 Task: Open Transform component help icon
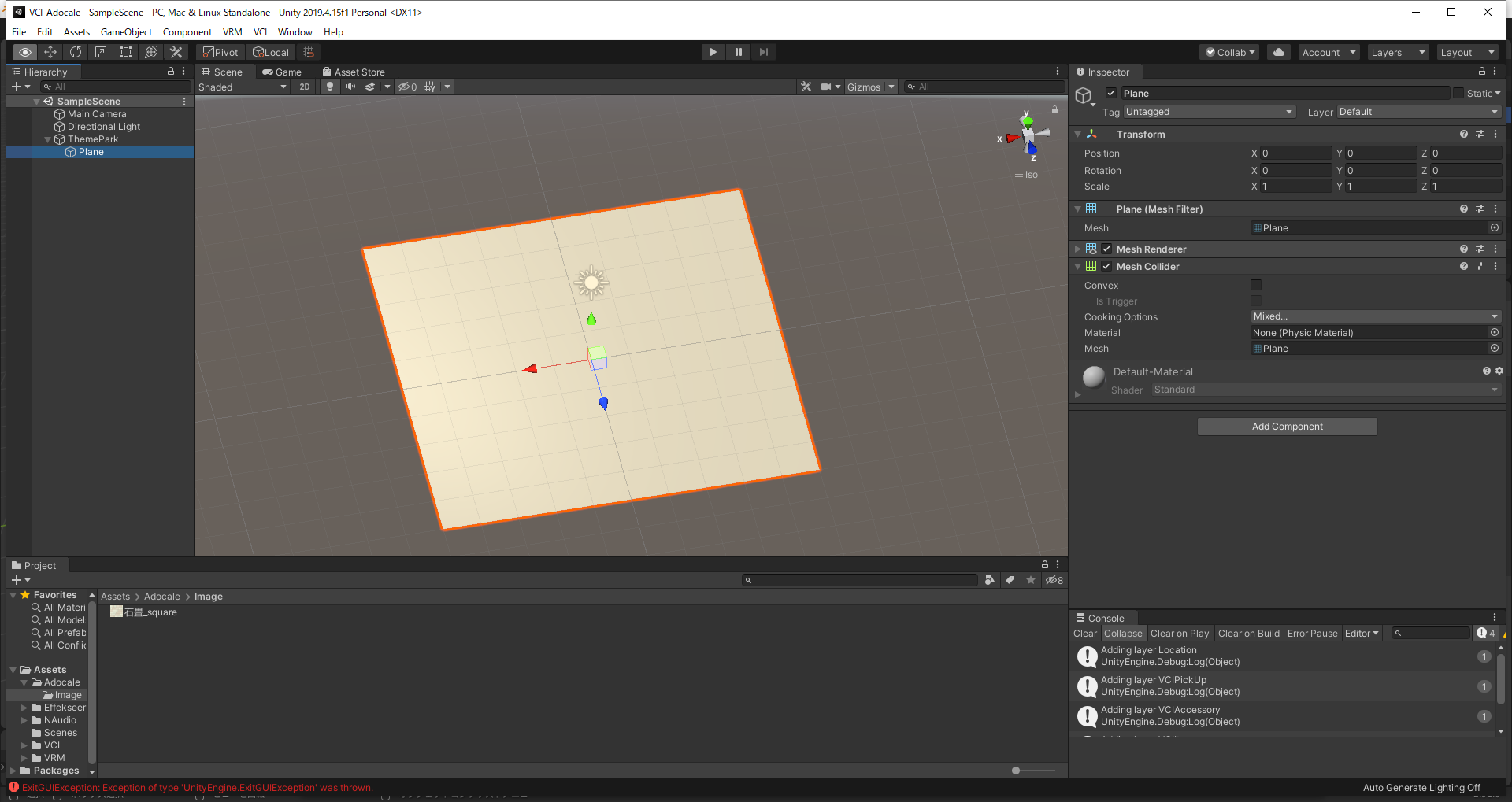coord(1463,135)
